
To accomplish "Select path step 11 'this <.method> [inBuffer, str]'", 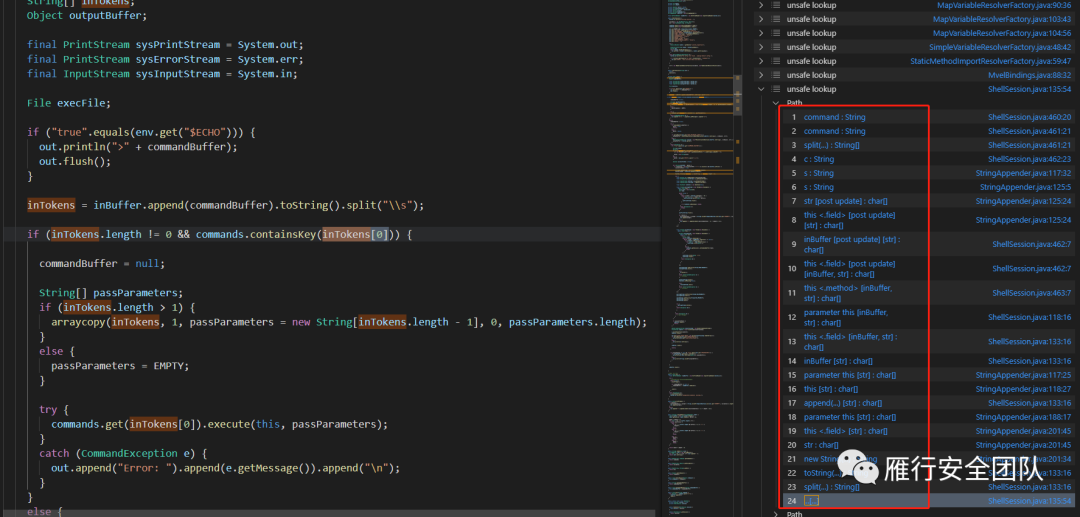I will (x=847, y=293).
